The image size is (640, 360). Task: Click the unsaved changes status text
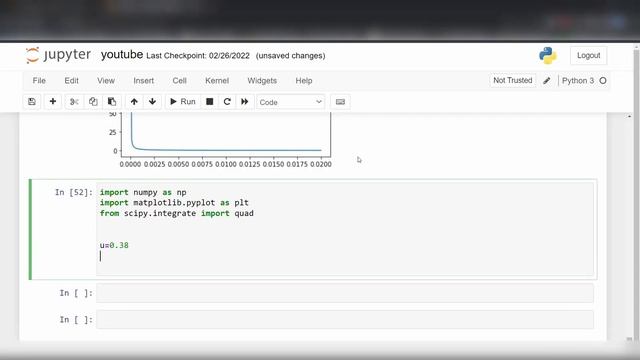(291, 56)
